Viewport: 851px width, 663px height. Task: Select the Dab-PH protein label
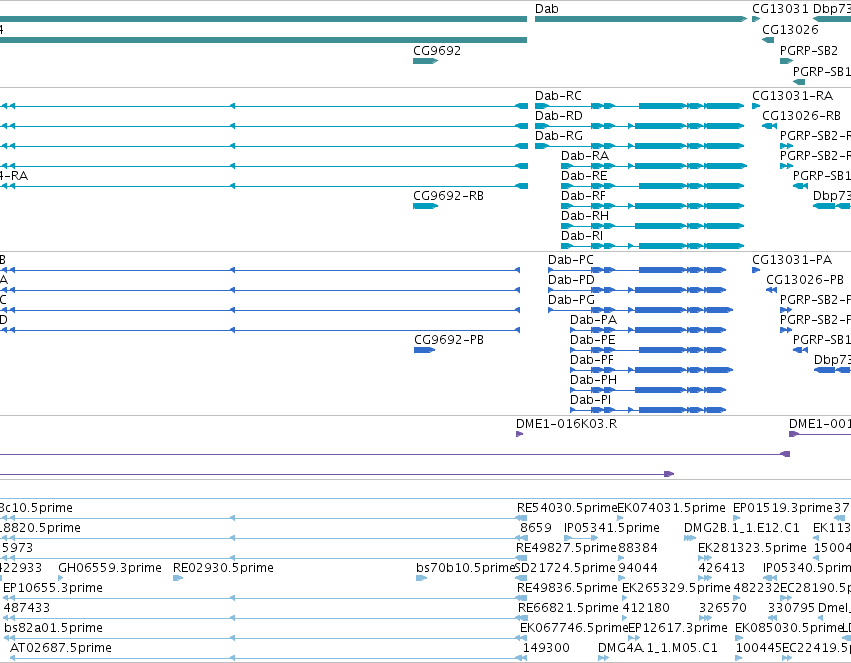[593, 380]
